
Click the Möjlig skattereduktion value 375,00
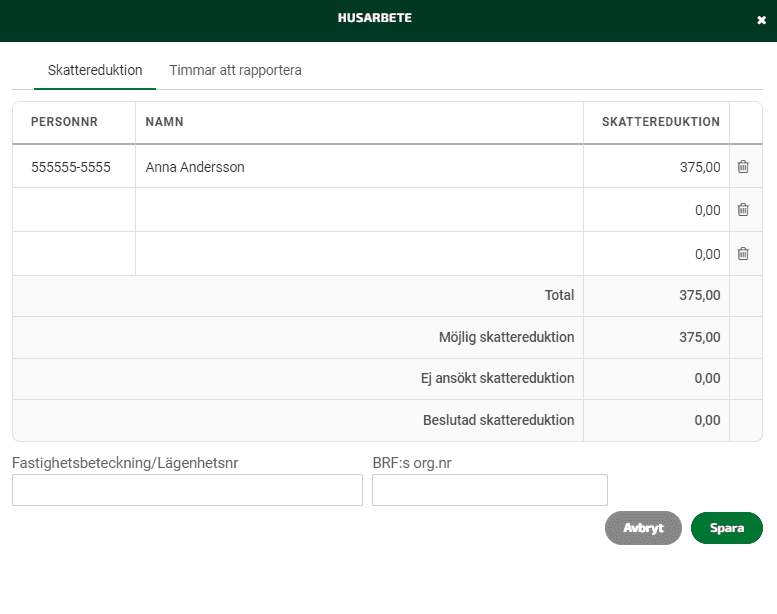pyautogui.click(x=700, y=337)
